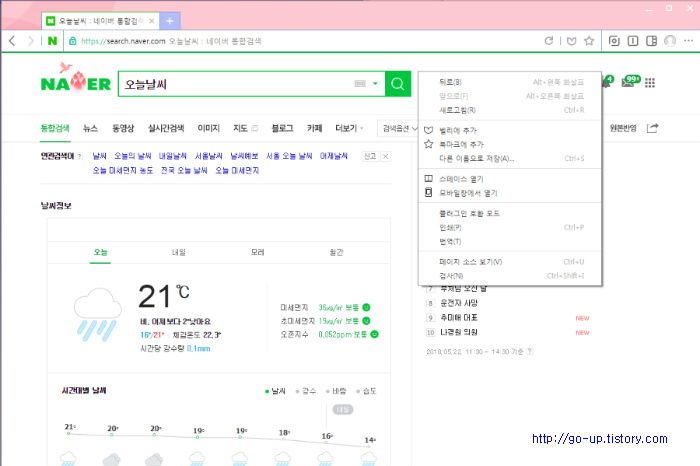Open related search link 서울날씨
The width and height of the screenshot is (700, 466).
(x=208, y=156)
